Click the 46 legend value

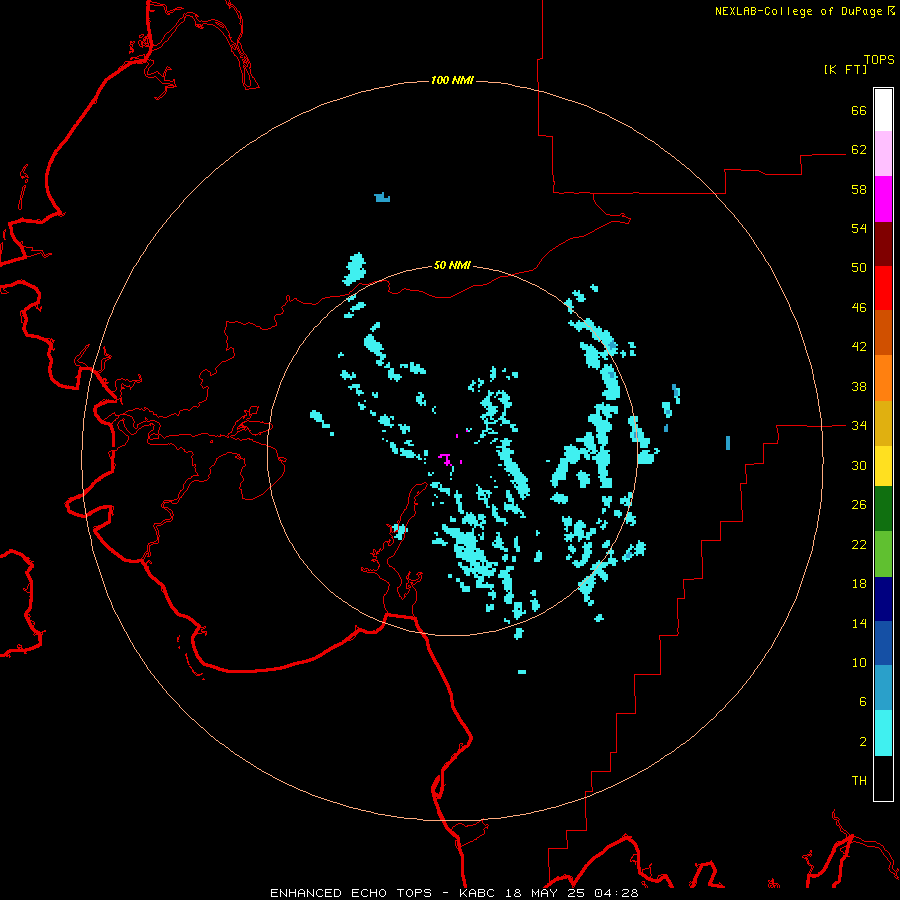(x=859, y=308)
